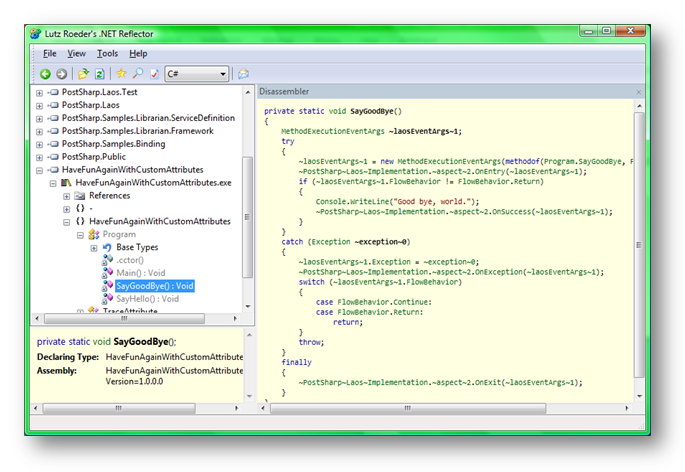Expand the PostSharp.Laos.Test assembly node
Screen dimensions: 685x472
[39, 93]
